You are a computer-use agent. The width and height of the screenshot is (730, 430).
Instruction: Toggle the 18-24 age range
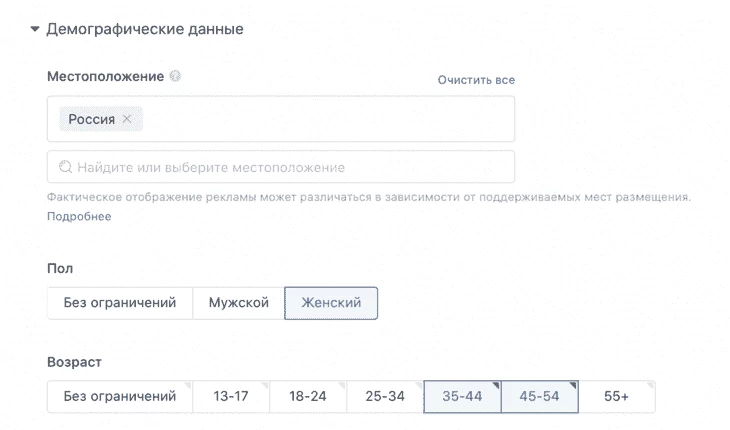pyautogui.click(x=308, y=396)
